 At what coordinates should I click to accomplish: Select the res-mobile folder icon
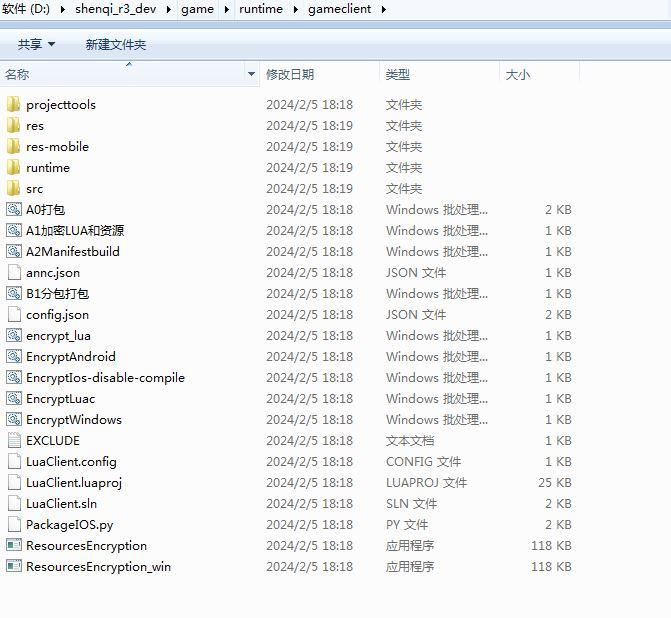[x=13, y=146]
